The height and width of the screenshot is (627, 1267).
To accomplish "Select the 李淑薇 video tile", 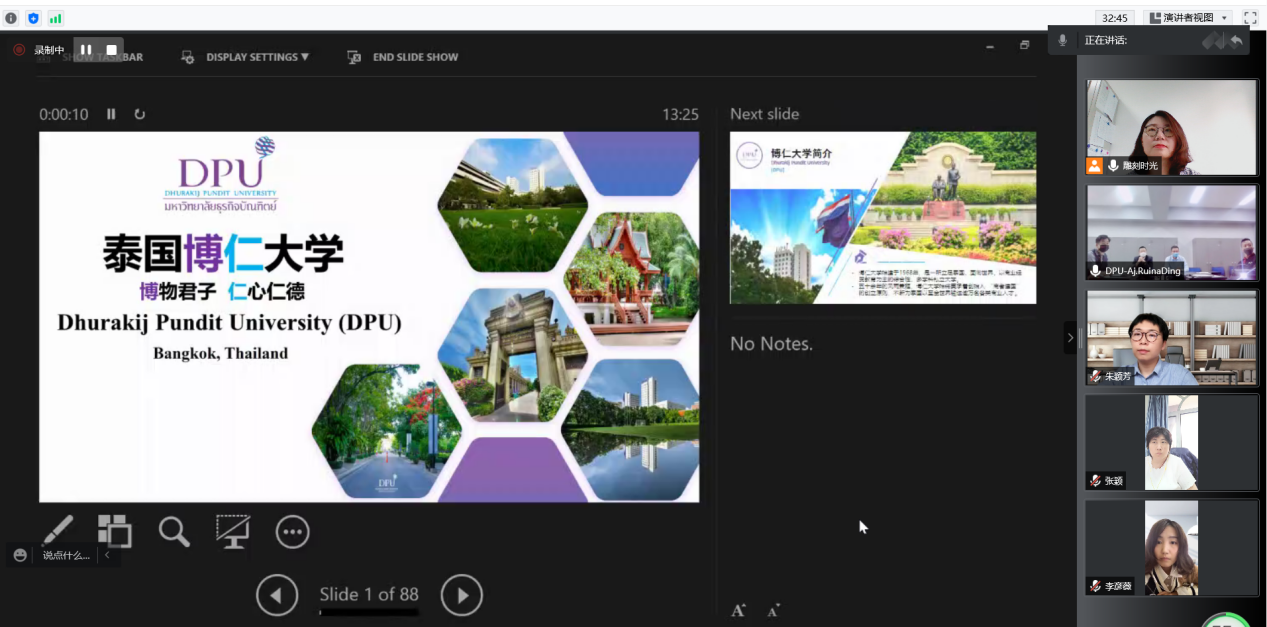I will tap(1172, 547).
